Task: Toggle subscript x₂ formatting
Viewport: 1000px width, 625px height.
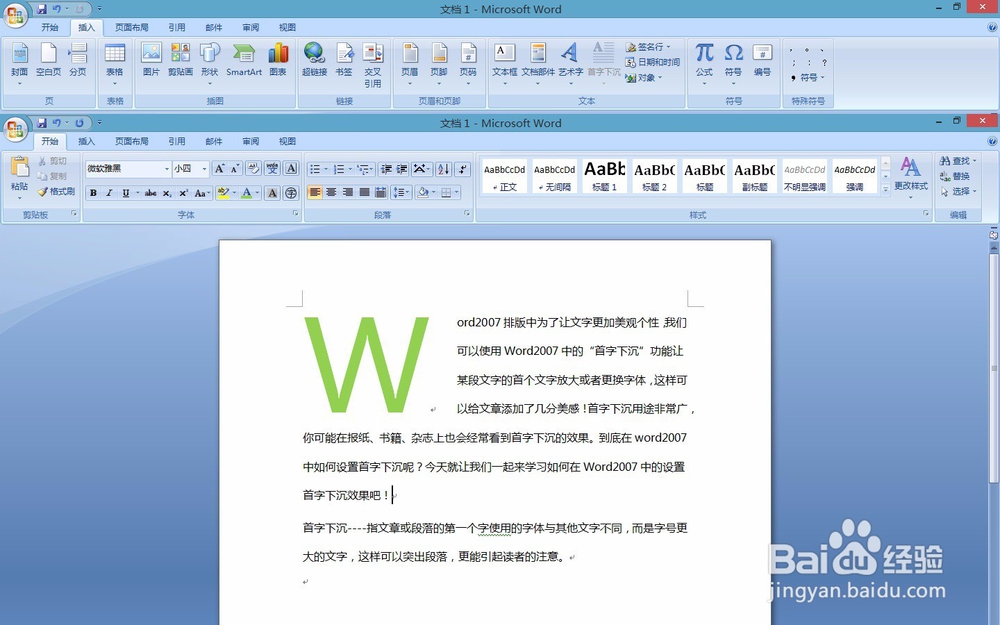Action: [167, 193]
